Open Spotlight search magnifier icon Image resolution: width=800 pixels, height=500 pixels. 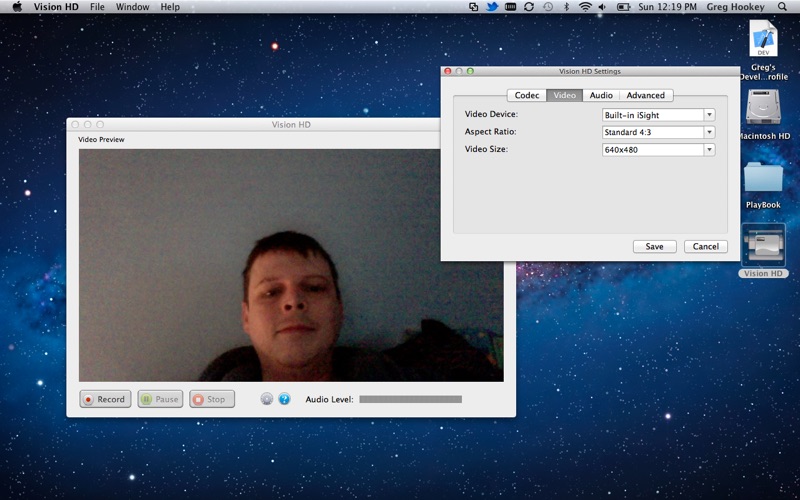point(787,7)
